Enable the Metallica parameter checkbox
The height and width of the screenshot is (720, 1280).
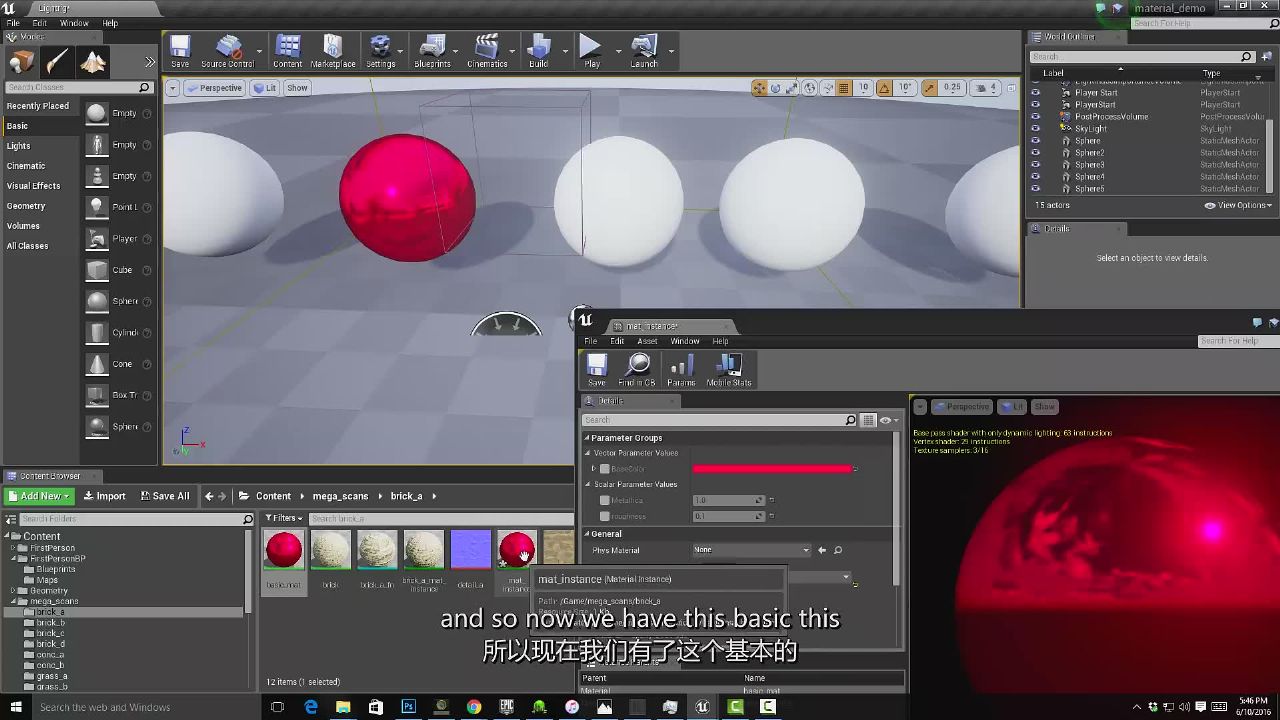[604, 500]
